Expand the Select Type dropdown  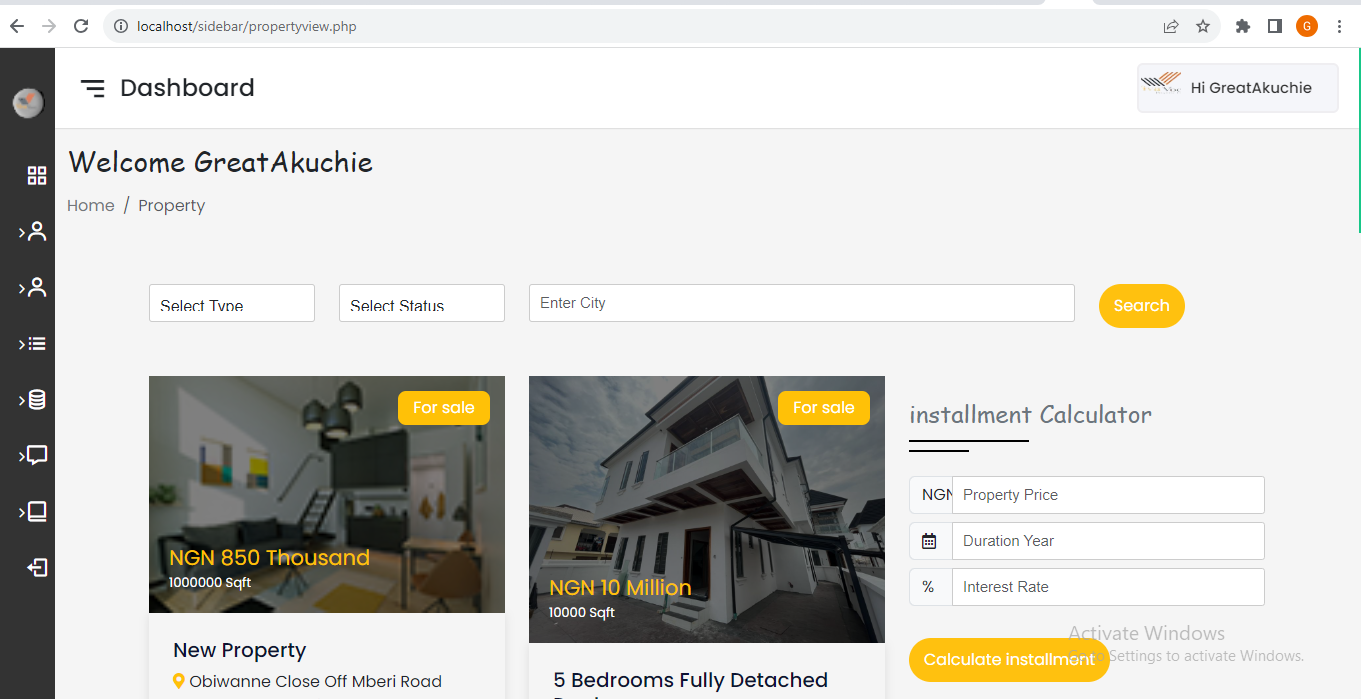click(x=232, y=304)
